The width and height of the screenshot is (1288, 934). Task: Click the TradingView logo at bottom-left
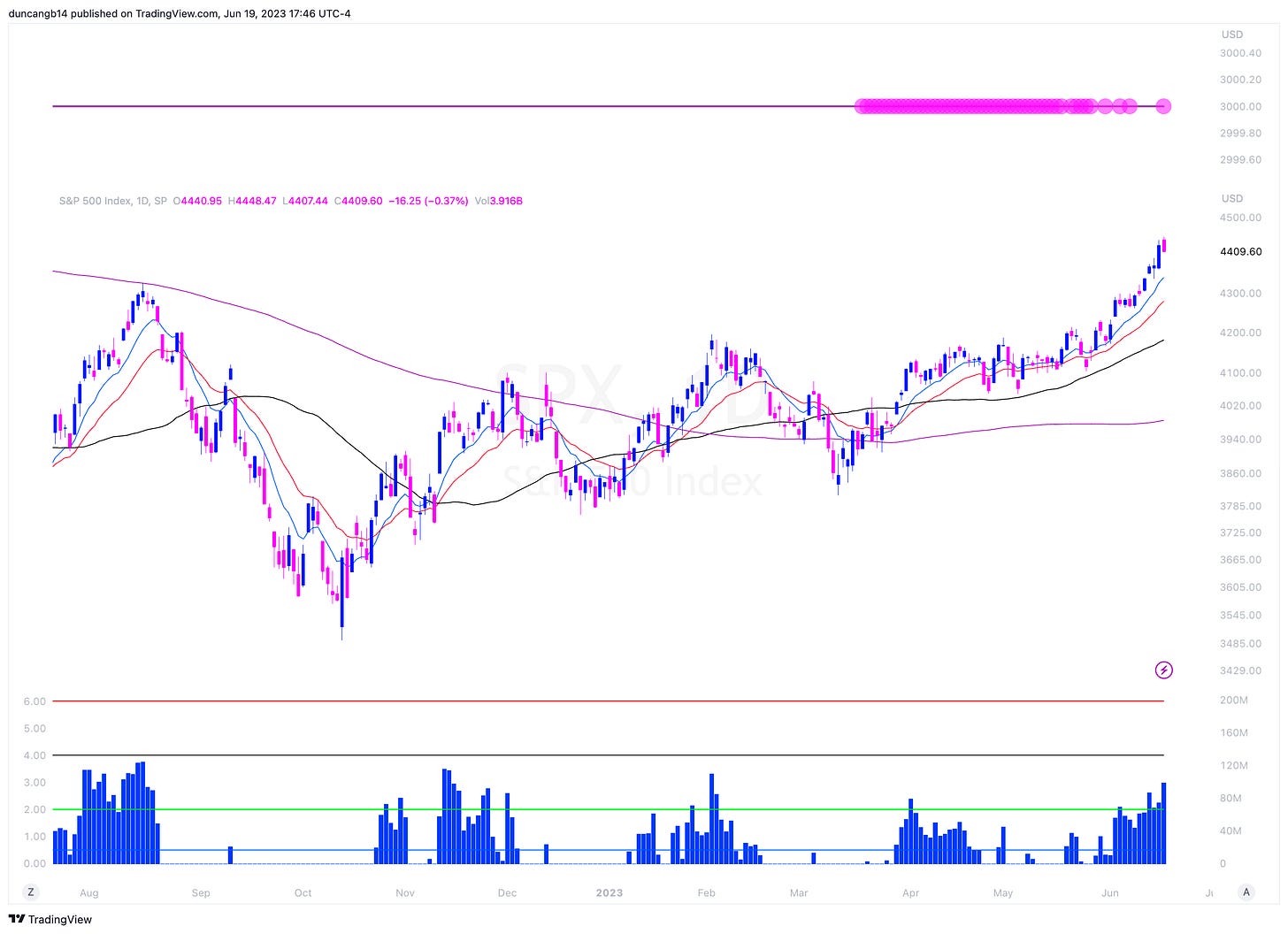(x=50, y=919)
